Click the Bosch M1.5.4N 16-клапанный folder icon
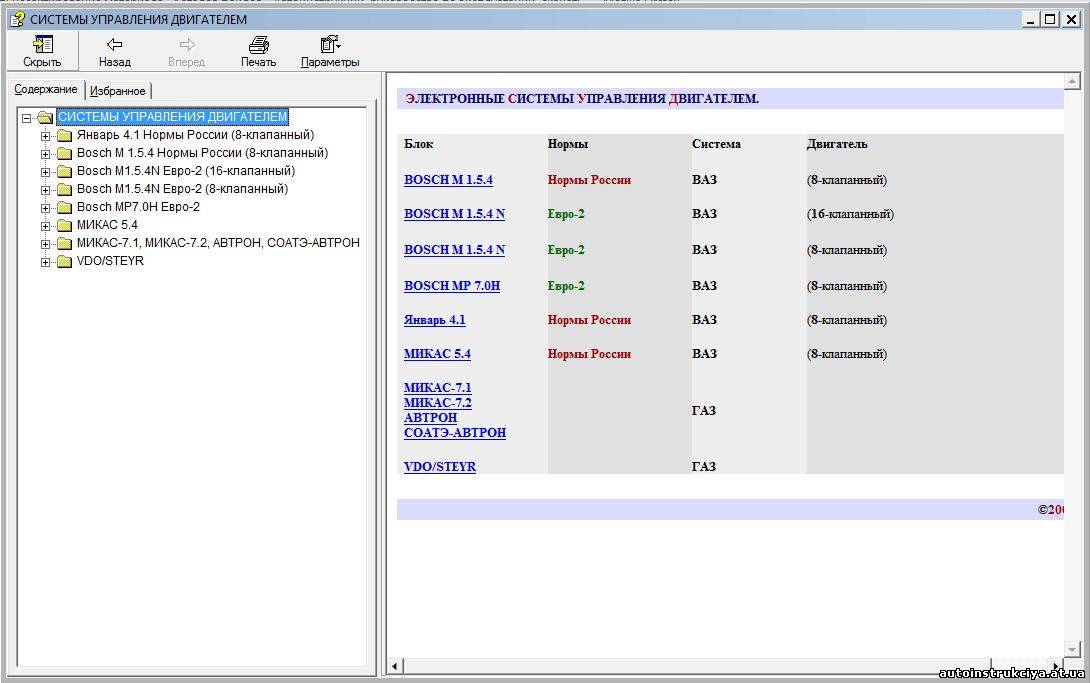1090x683 pixels. pos(65,171)
